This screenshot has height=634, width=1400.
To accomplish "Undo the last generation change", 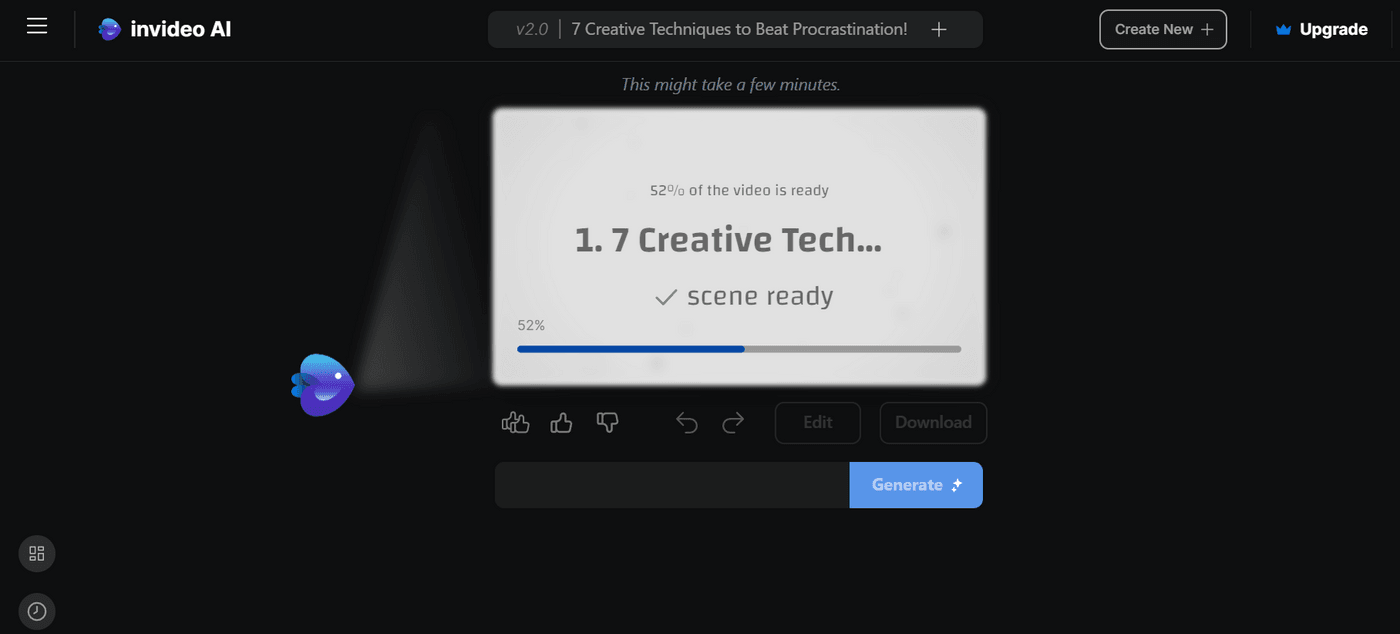I will tap(687, 422).
